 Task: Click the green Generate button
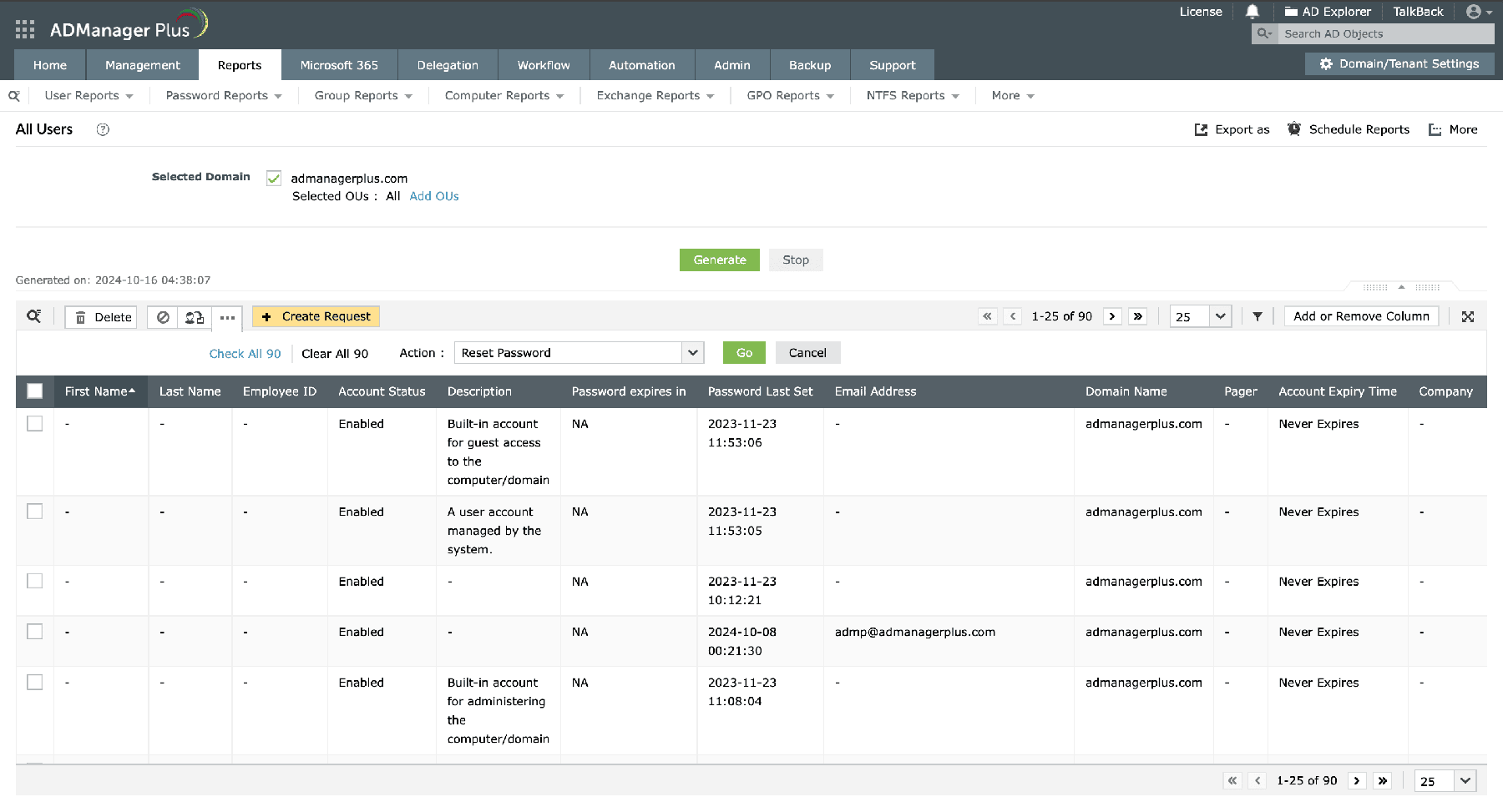coord(719,260)
